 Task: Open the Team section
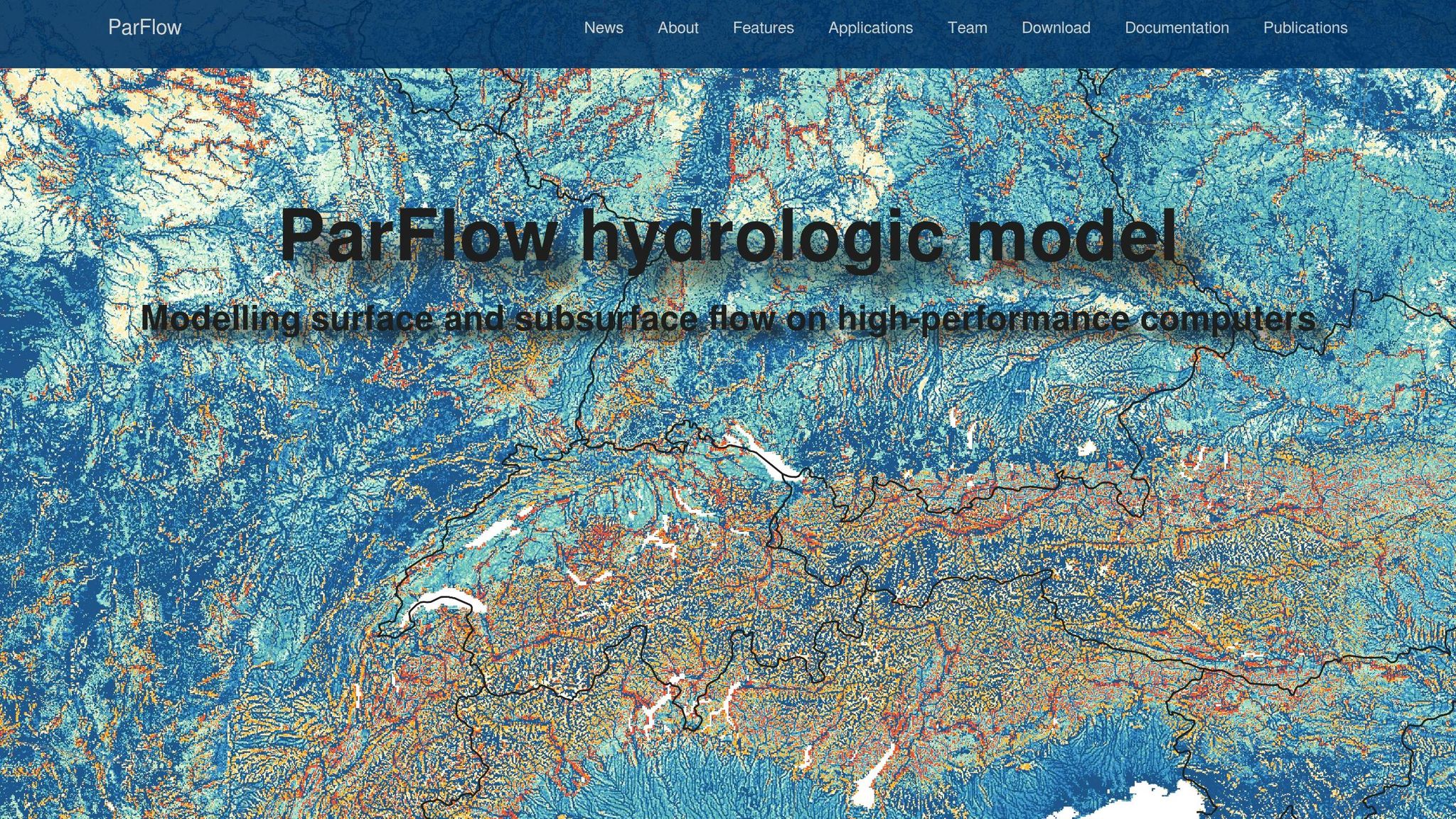tap(968, 28)
